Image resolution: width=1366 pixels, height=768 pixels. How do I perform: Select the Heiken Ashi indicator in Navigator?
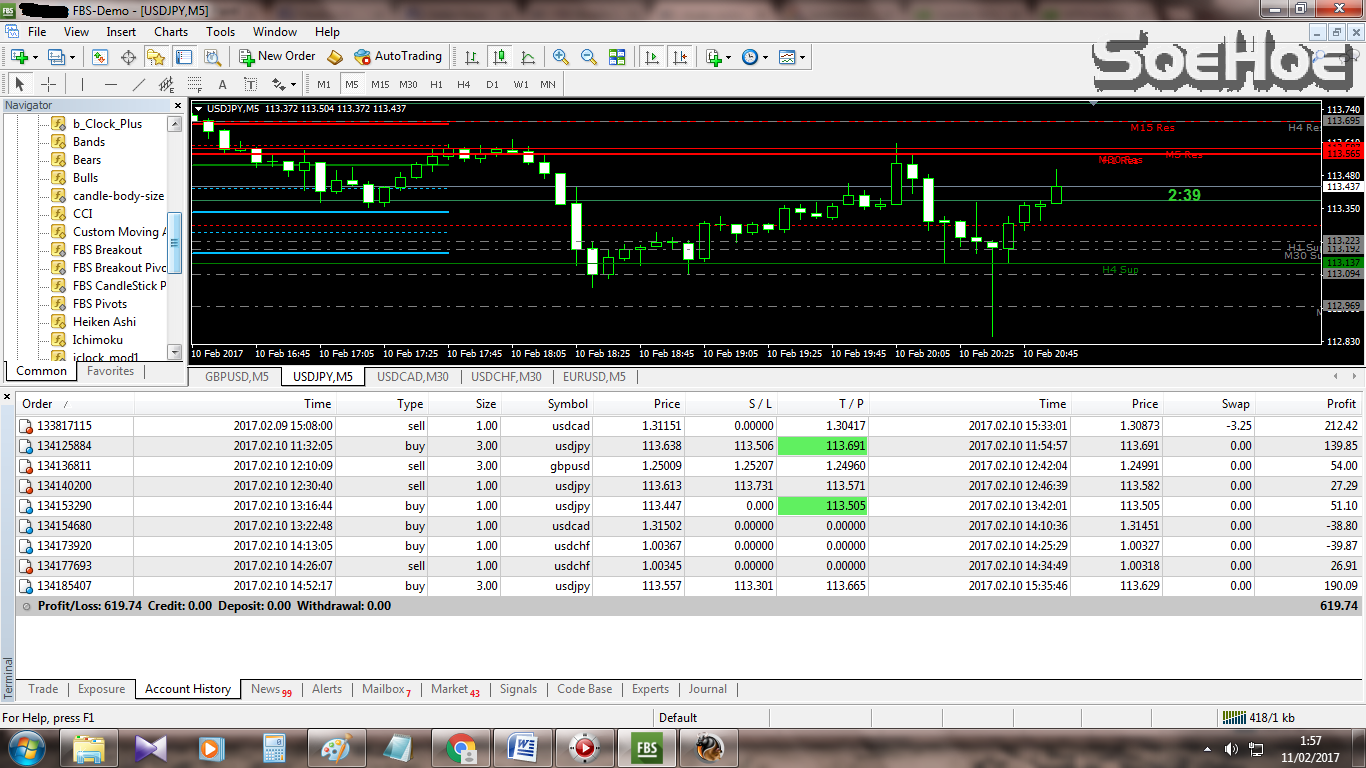tap(104, 321)
